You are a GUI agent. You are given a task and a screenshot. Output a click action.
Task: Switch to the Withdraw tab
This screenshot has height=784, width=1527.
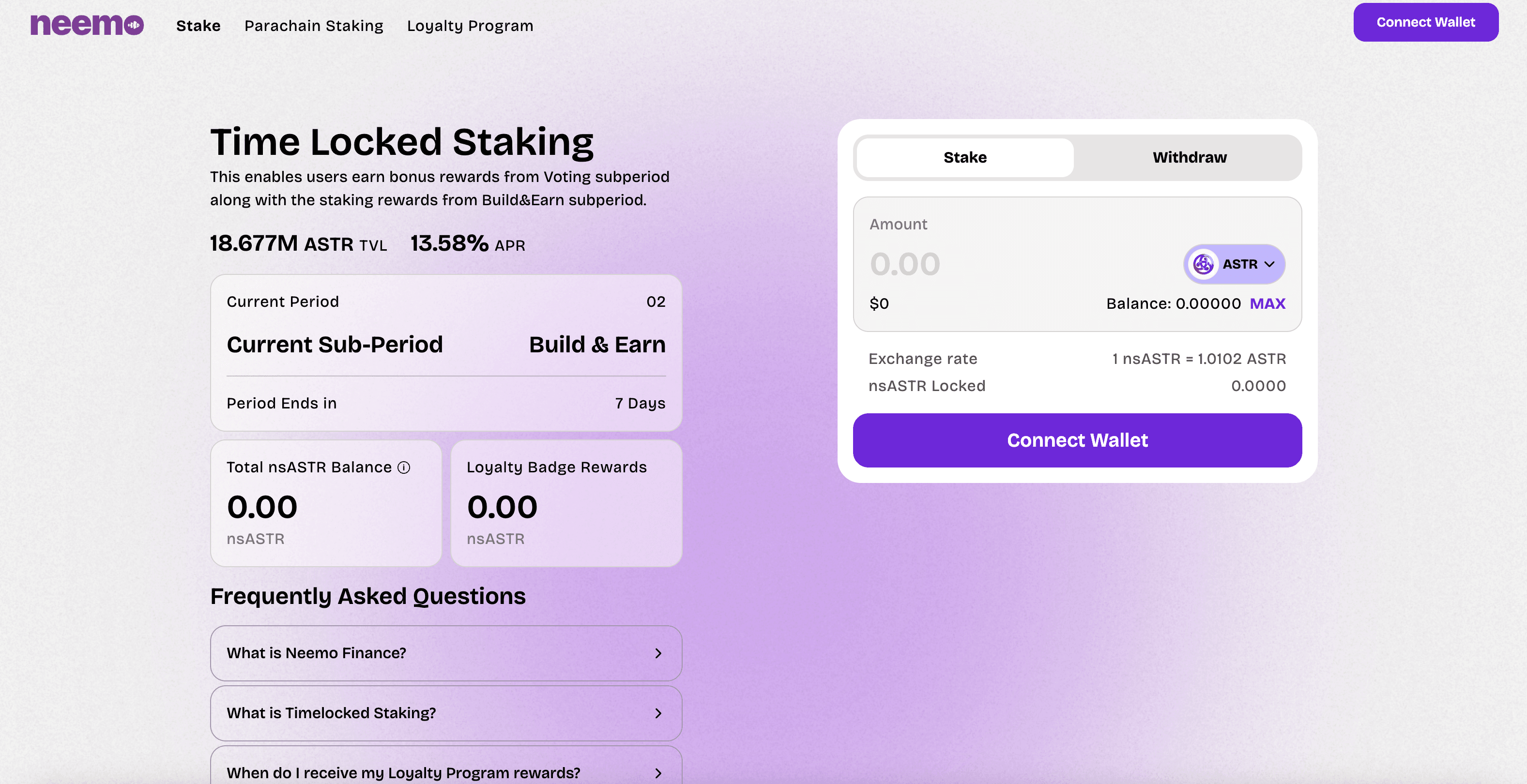point(1189,158)
